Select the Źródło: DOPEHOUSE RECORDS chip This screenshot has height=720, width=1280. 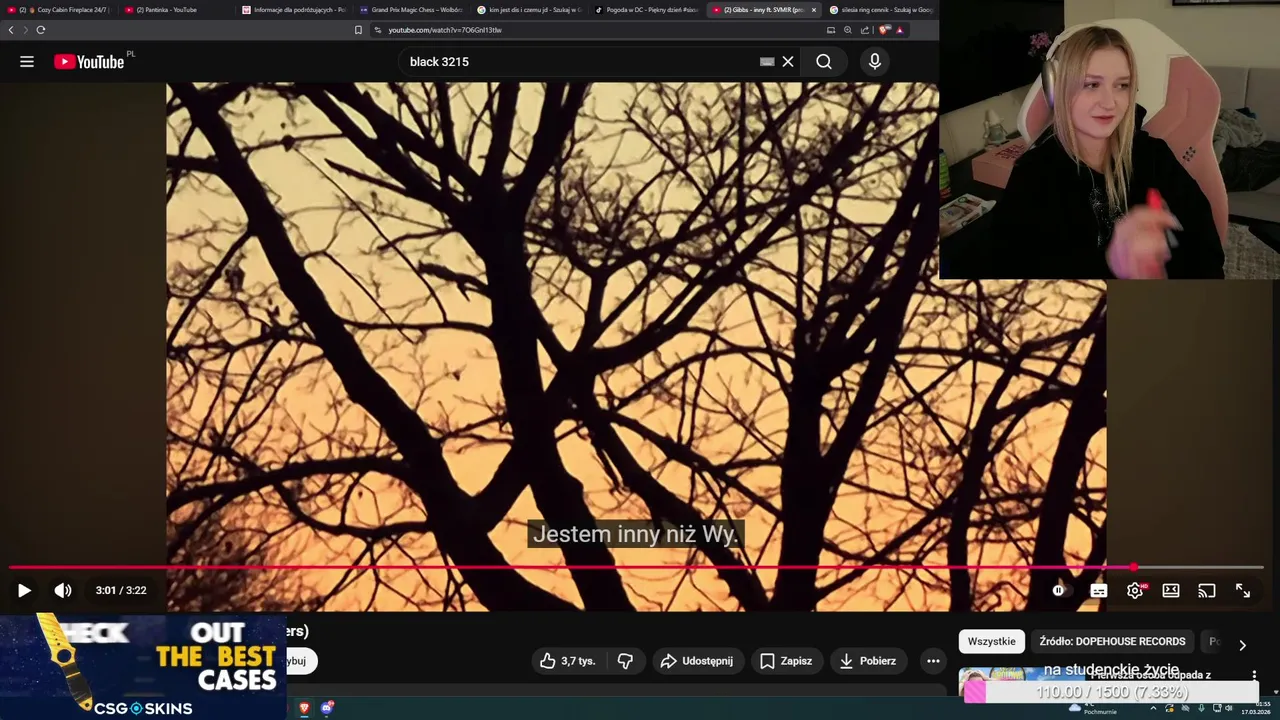tap(1112, 641)
